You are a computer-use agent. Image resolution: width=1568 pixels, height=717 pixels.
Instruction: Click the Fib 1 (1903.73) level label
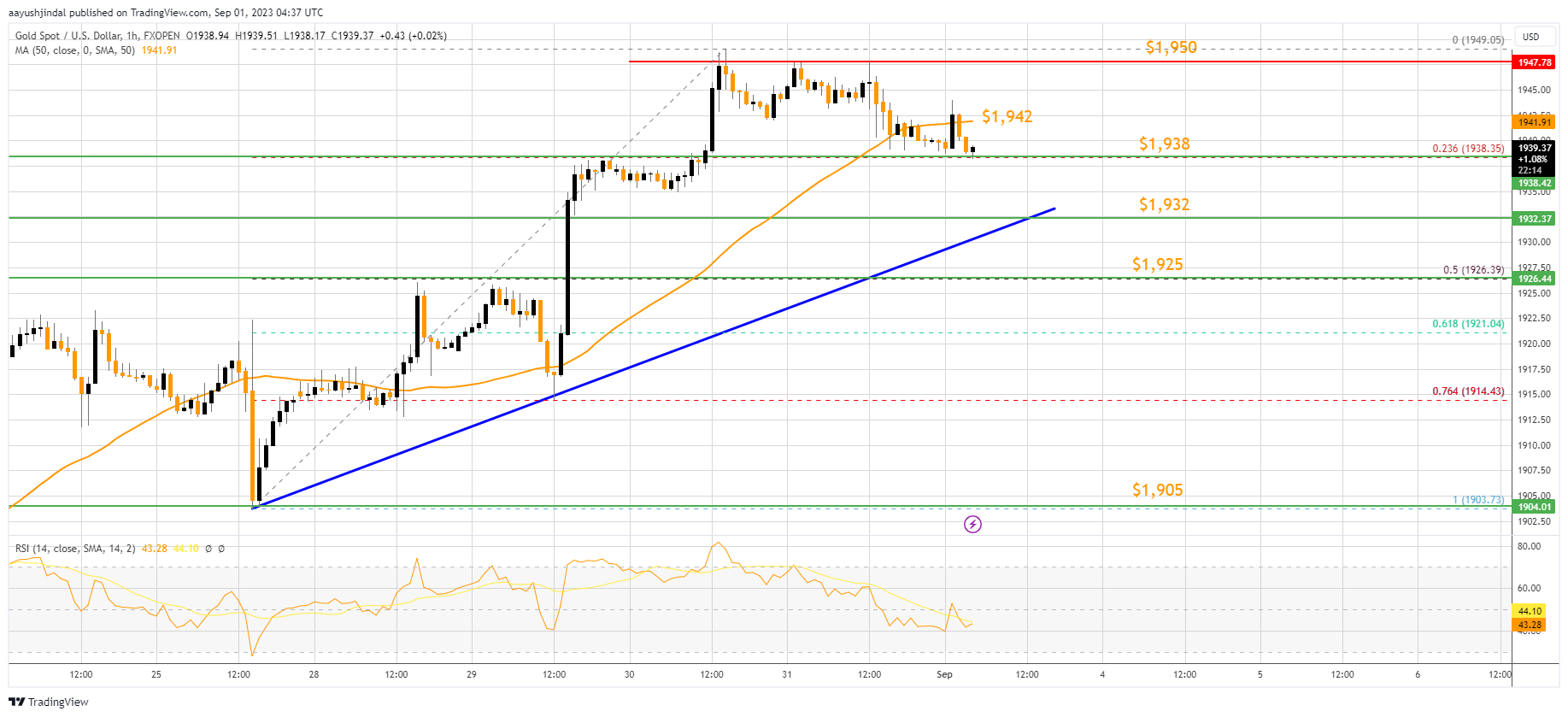(1478, 500)
